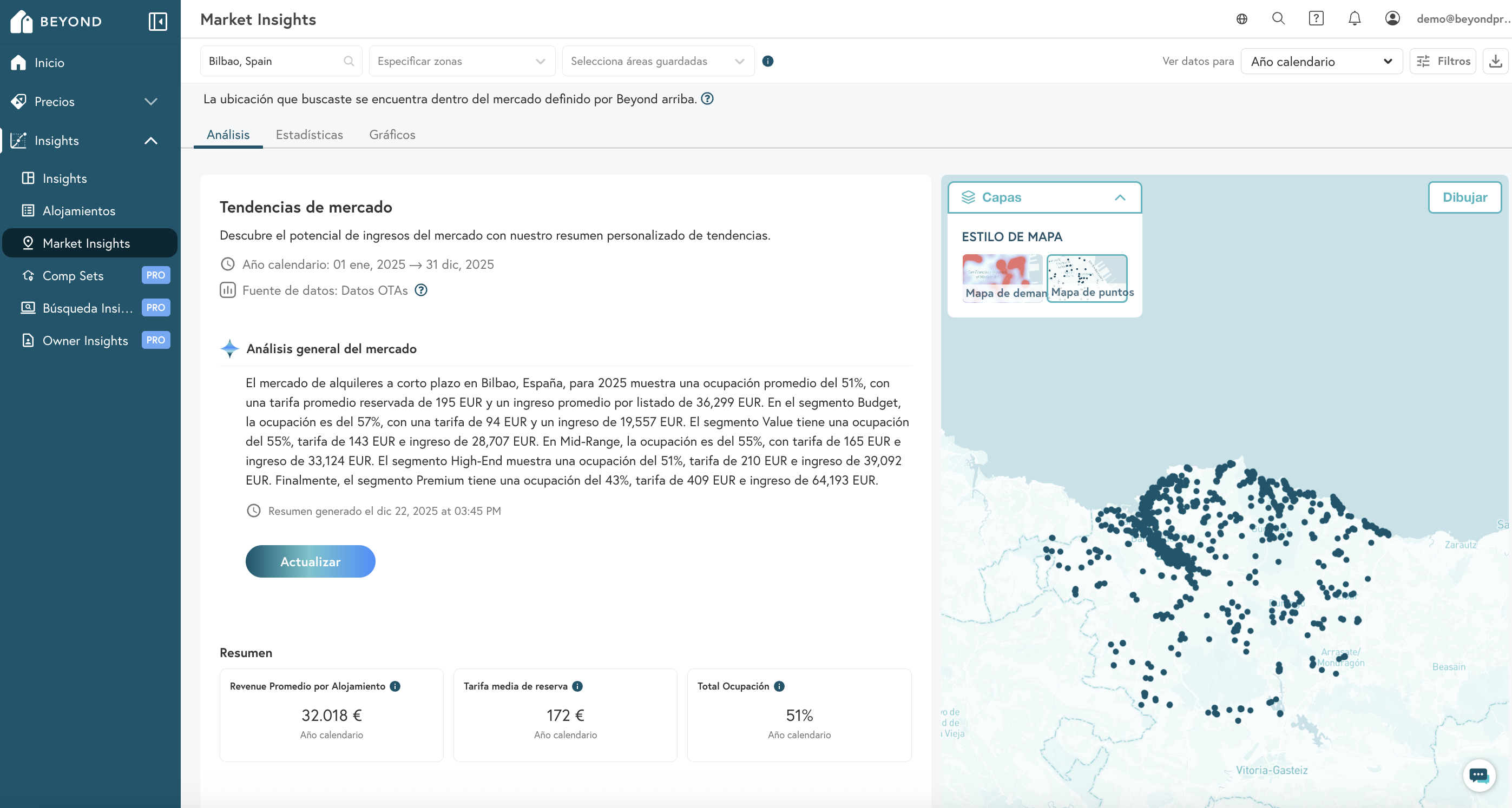Open language globe icon
1512x808 pixels.
pyautogui.click(x=1241, y=19)
